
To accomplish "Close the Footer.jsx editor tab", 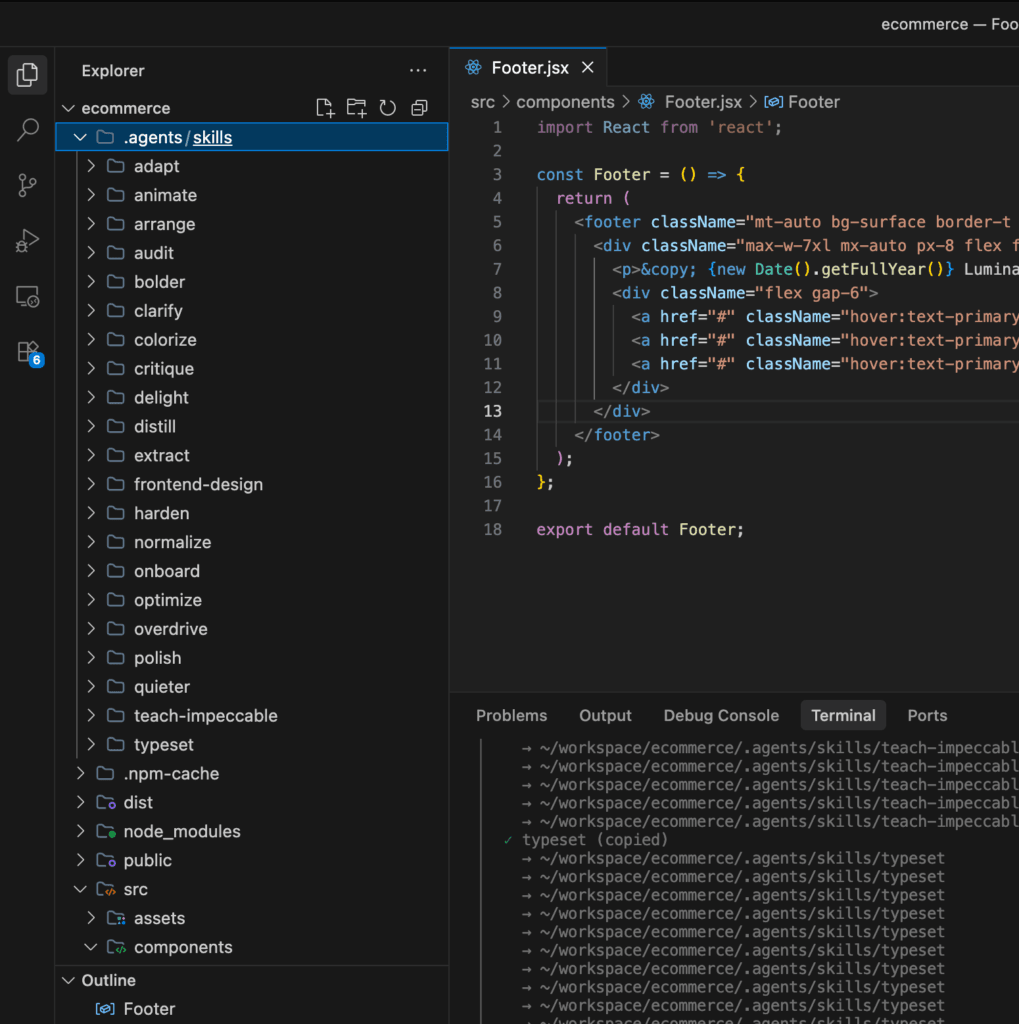I will (x=588, y=67).
